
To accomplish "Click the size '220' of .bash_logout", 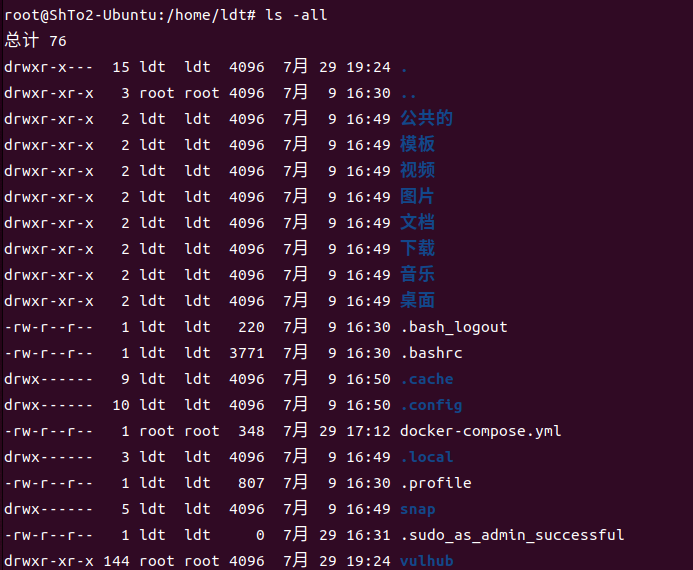I will click(251, 327).
